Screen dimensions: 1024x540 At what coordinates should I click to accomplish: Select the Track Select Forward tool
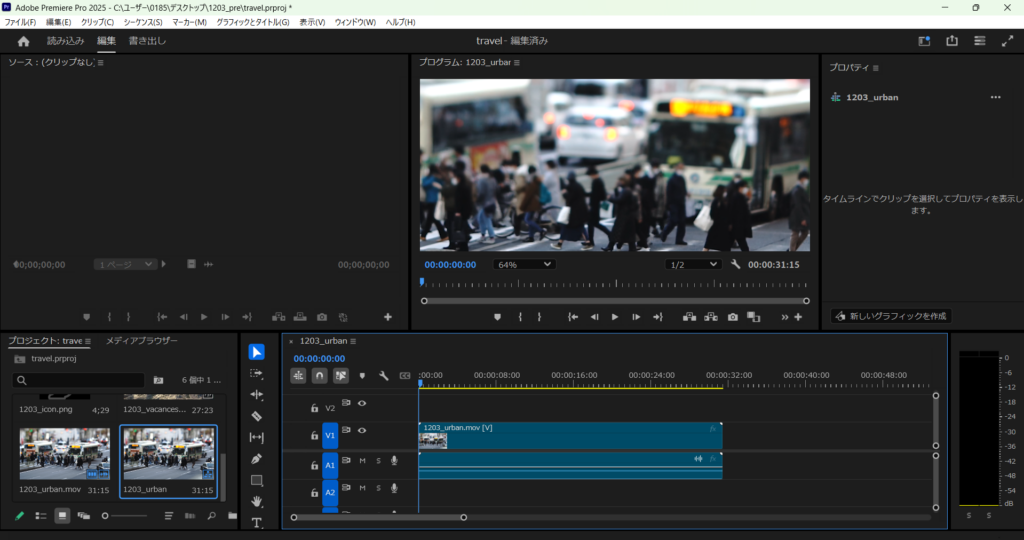pos(257,373)
